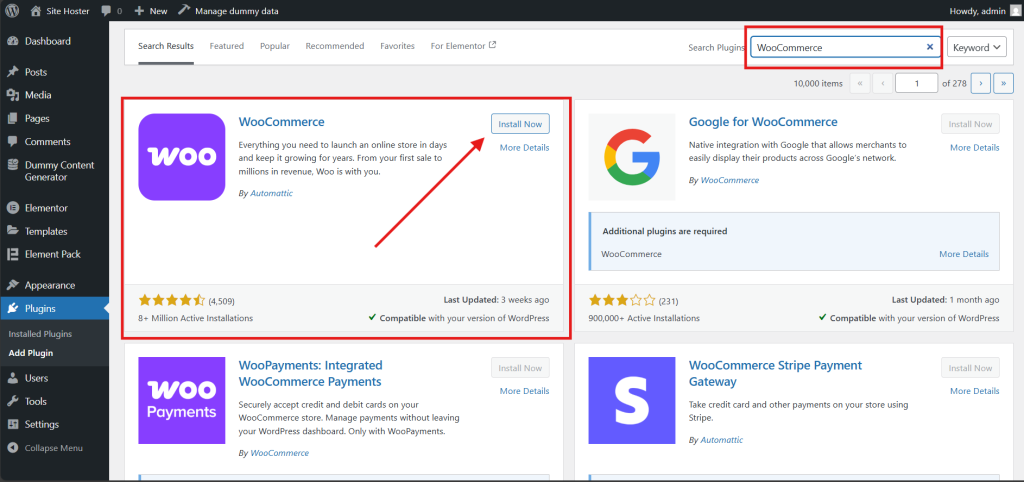Click the '900,000+ Active Installations' text
1024x482 pixels.
(x=644, y=318)
